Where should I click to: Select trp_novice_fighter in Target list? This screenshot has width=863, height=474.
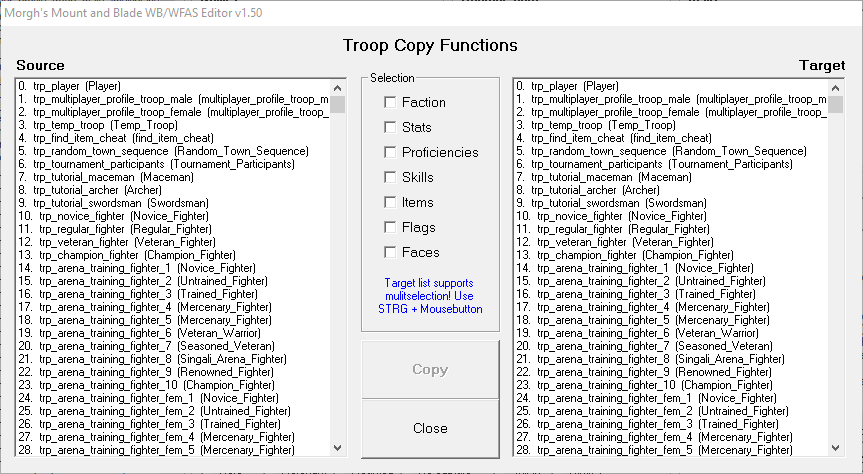(x=671, y=216)
